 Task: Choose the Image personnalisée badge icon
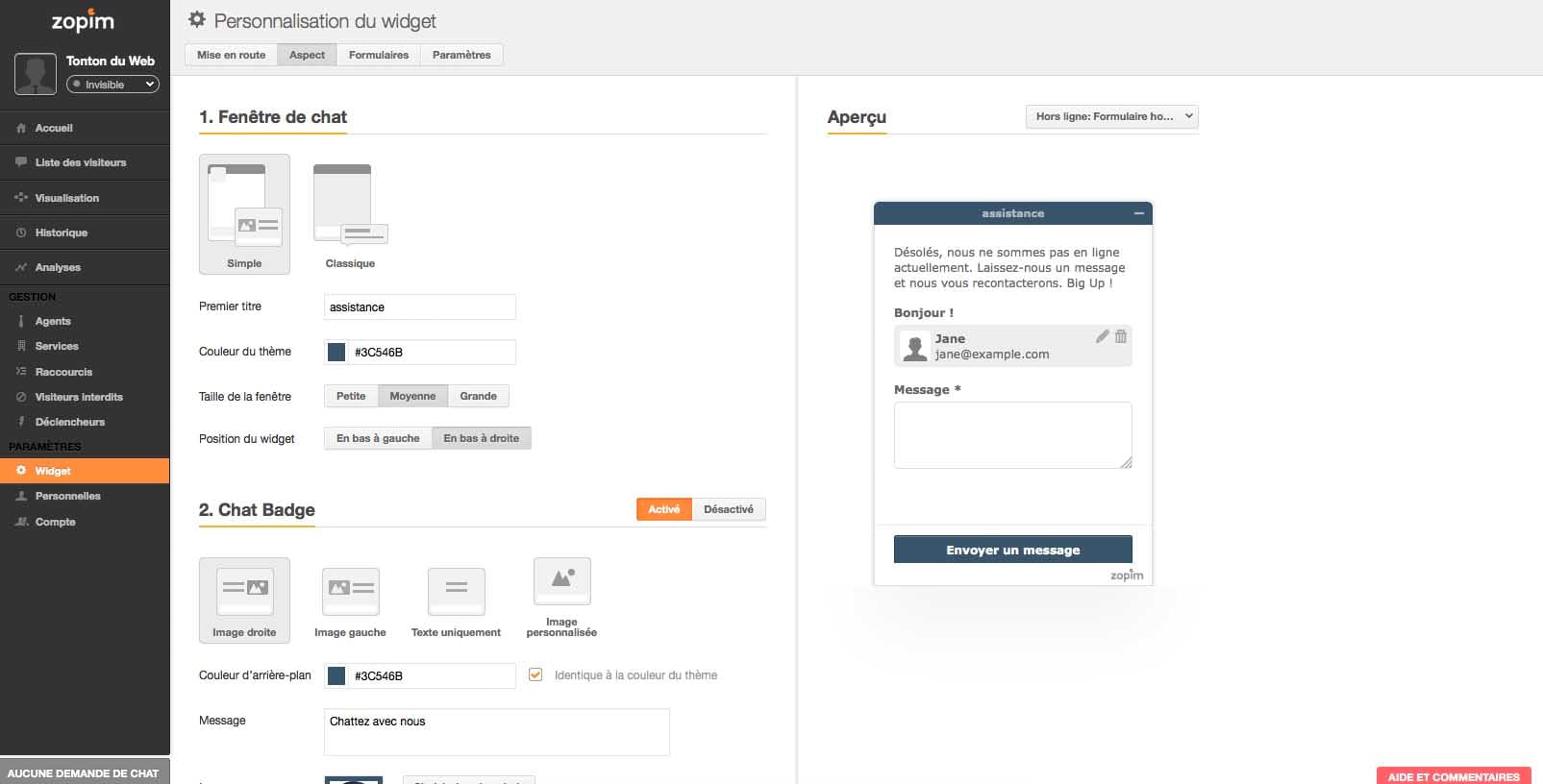561,581
